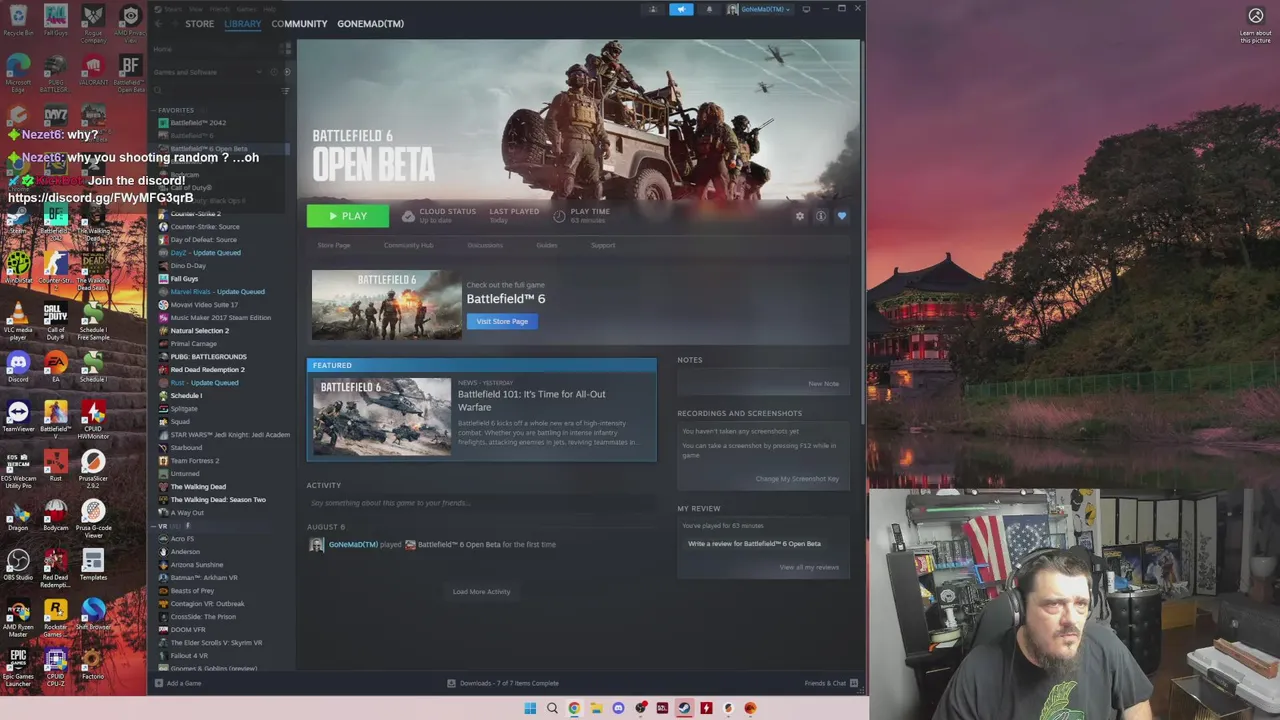Click the recent activity clock icon in sidebar
Screen dimensions: 1280x720
[274, 72]
